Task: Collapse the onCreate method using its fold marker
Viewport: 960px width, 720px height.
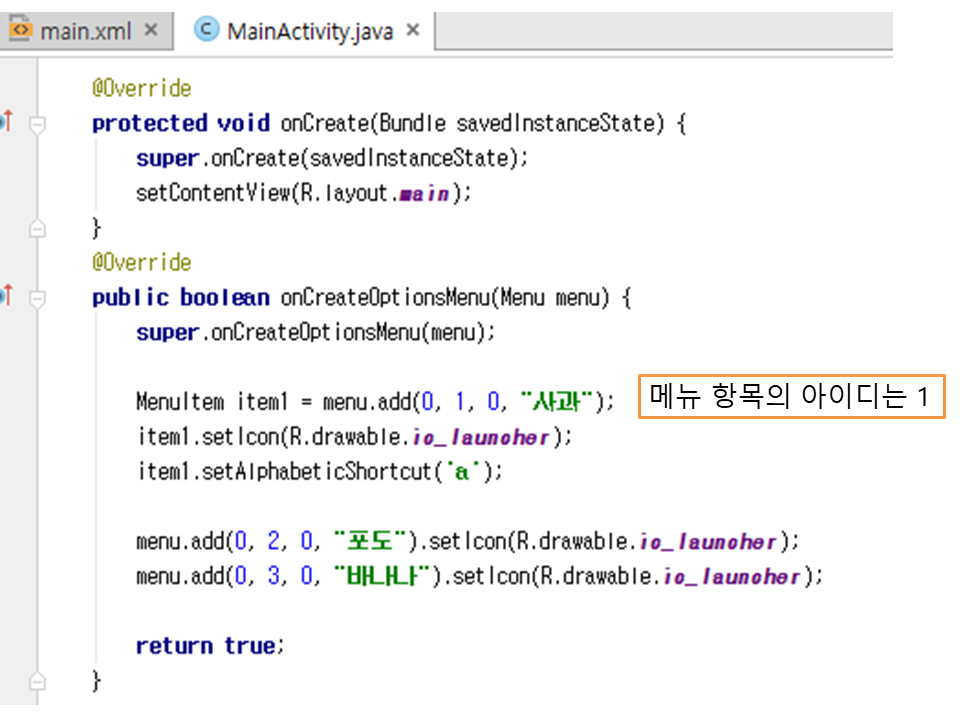Action: (x=38, y=125)
